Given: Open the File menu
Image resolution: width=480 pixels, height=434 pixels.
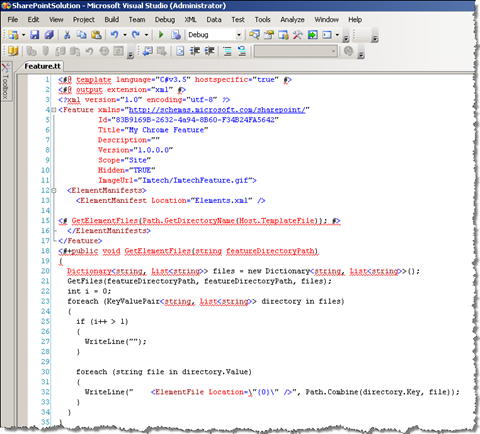Looking at the screenshot, I should (13, 20).
